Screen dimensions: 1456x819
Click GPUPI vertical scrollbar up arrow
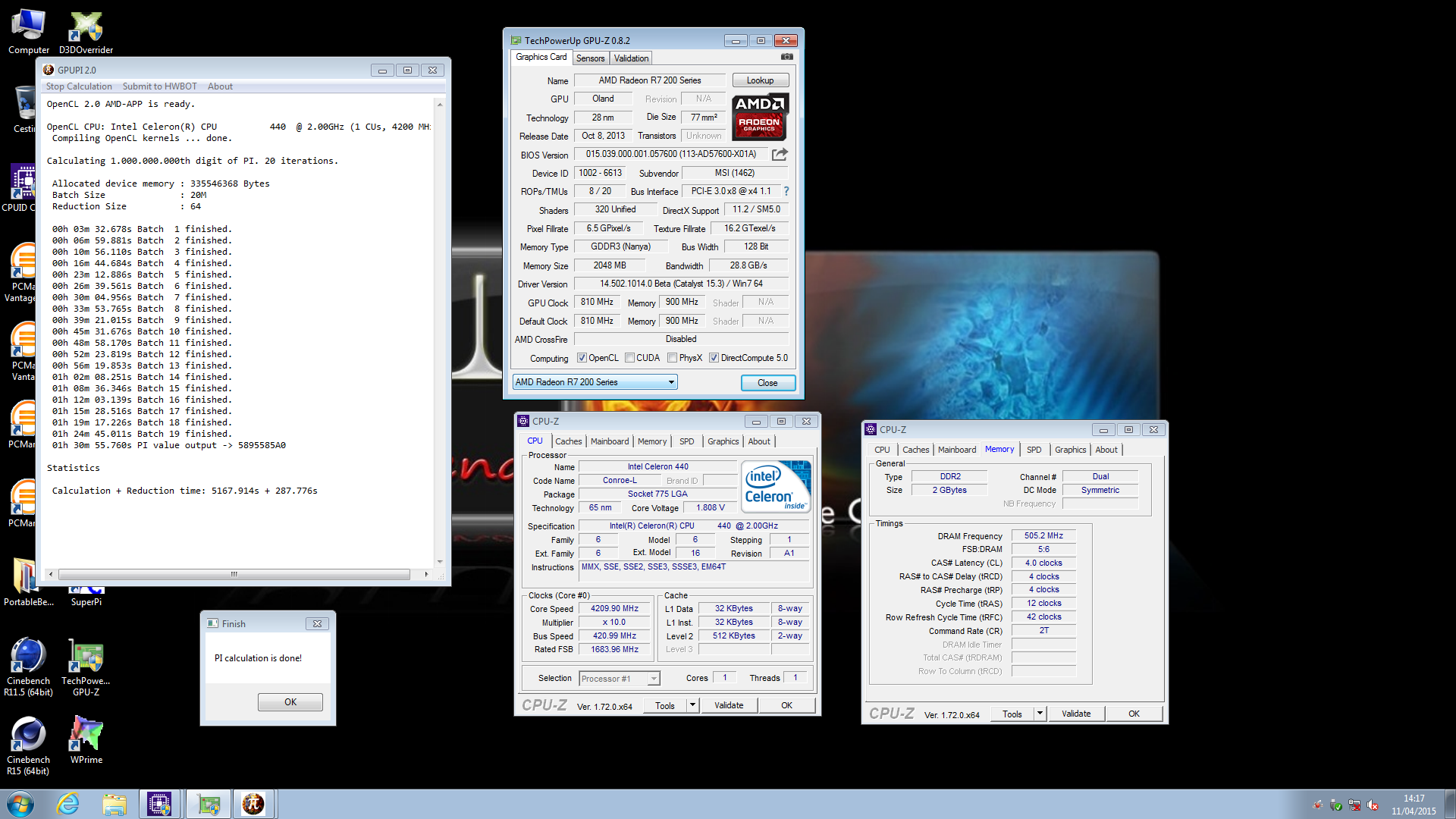pos(440,104)
